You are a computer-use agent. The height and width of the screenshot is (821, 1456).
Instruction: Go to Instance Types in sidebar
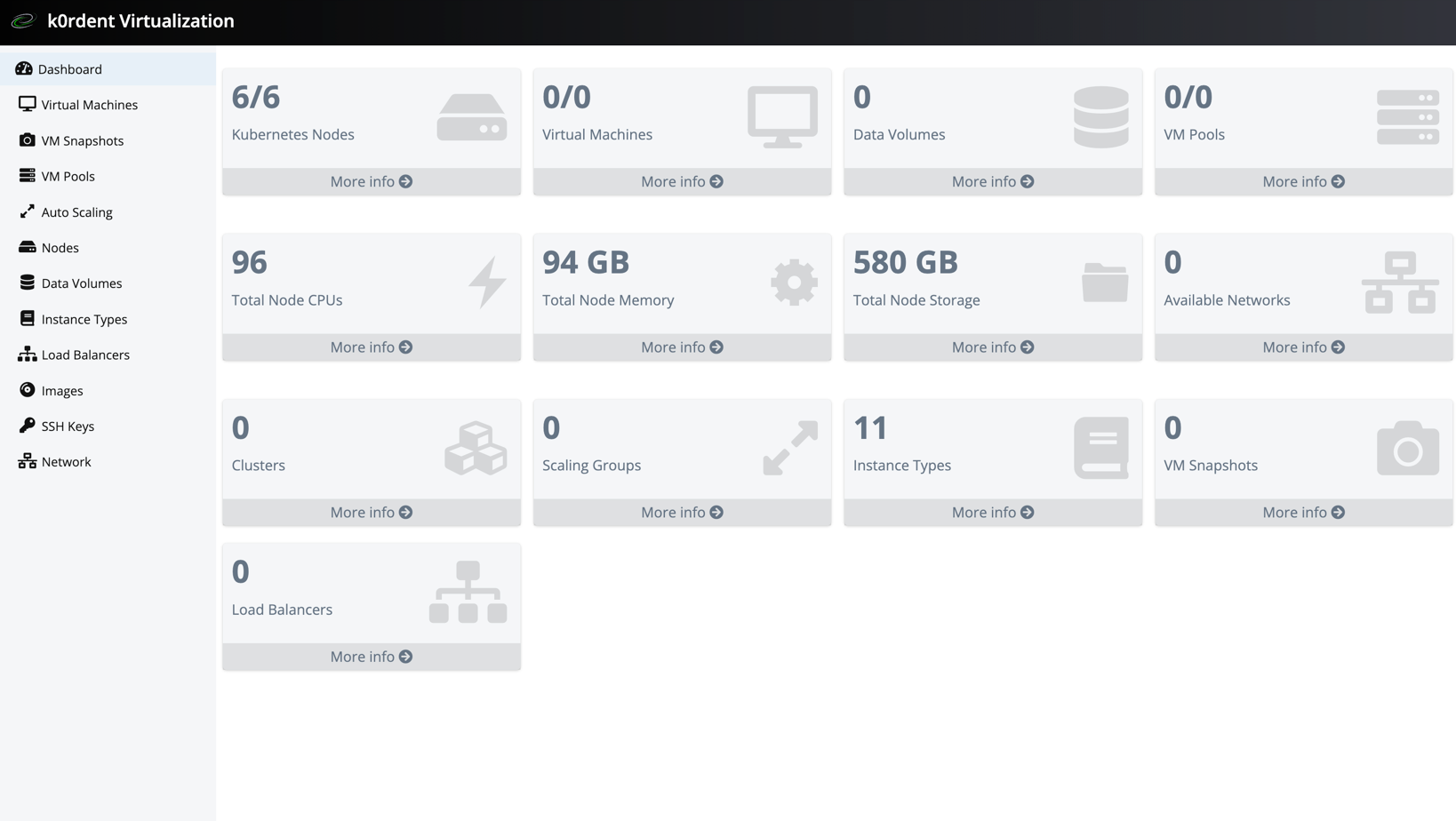pyautogui.click(x=84, y=319)
